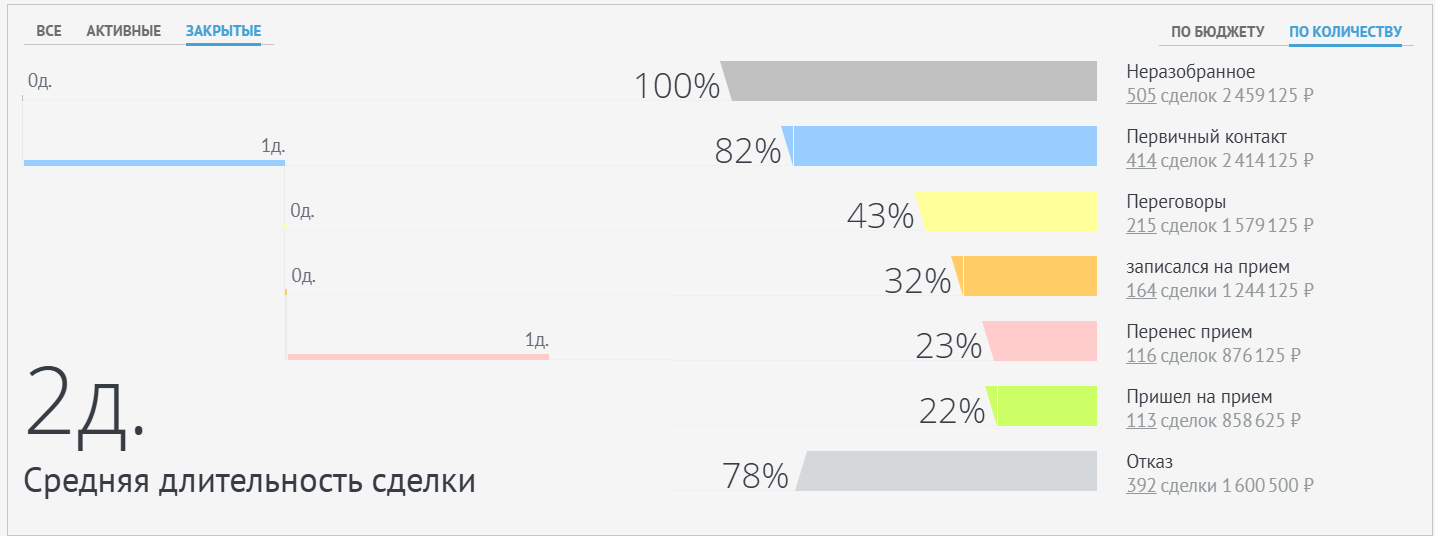Click the orange записался на прием bar
The height and width of the screenshot is (536, 1435).
coord(1028,276)
